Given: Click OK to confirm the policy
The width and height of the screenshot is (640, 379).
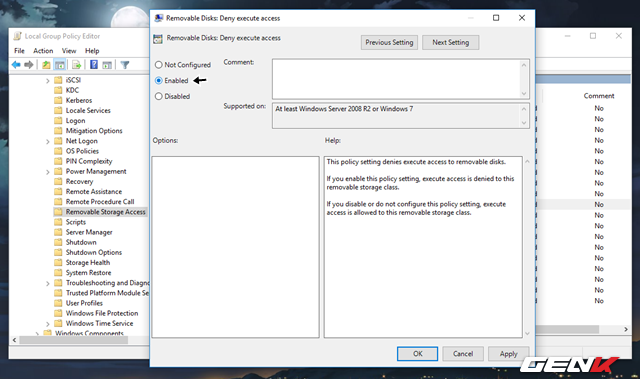Looking at the screenshot, I should pos(418,354).
